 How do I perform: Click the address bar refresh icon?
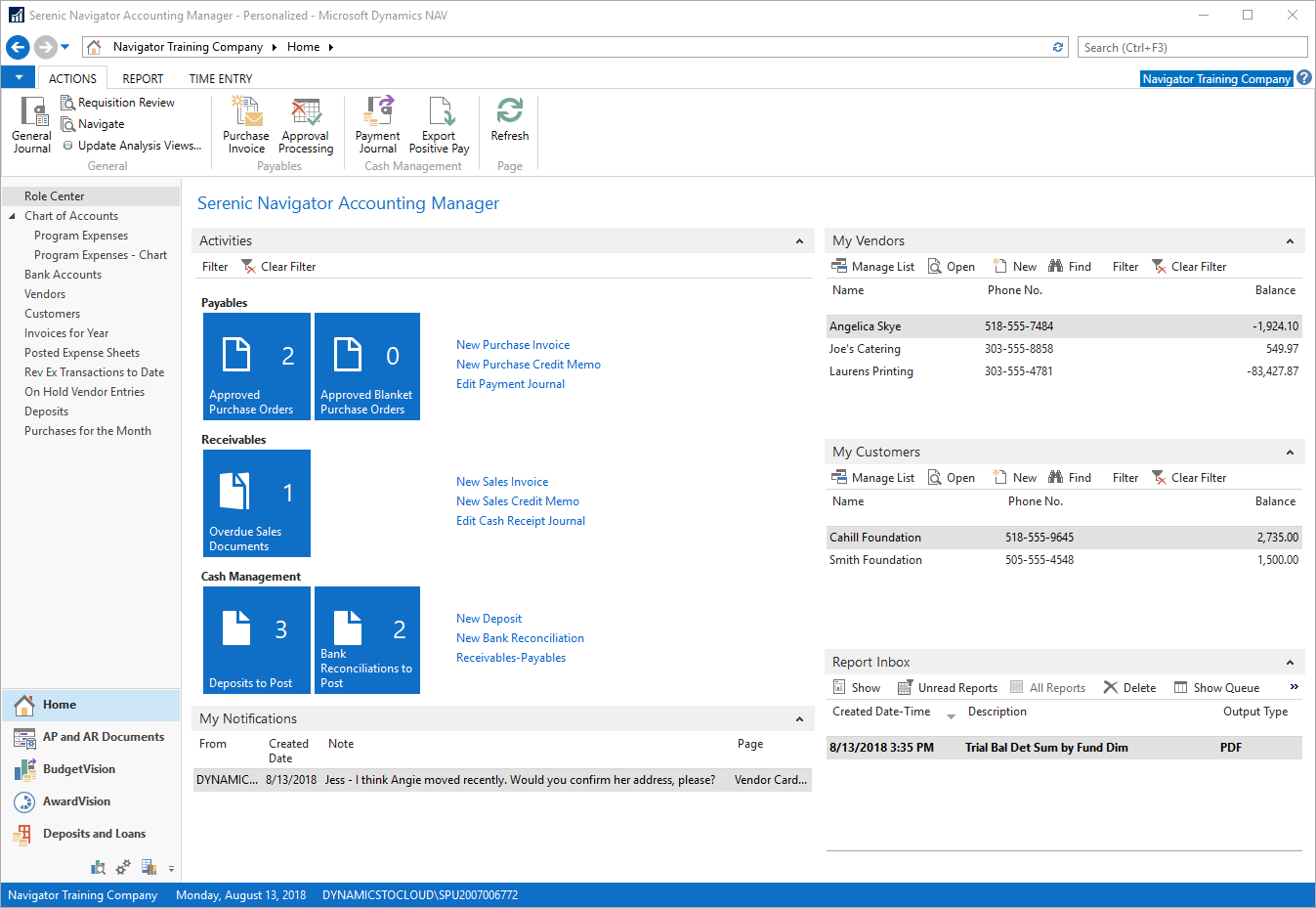(x=1058, y=47)
